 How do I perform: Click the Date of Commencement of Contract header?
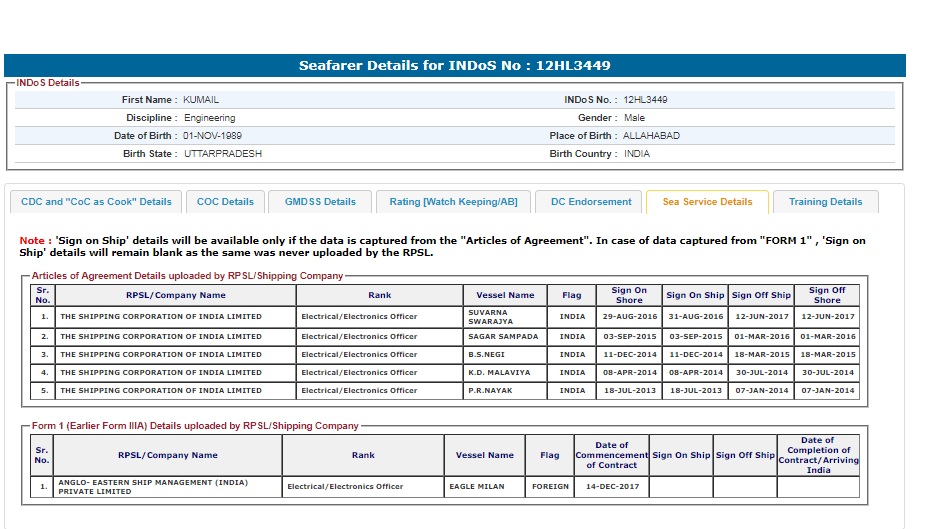tap(611, 455)
